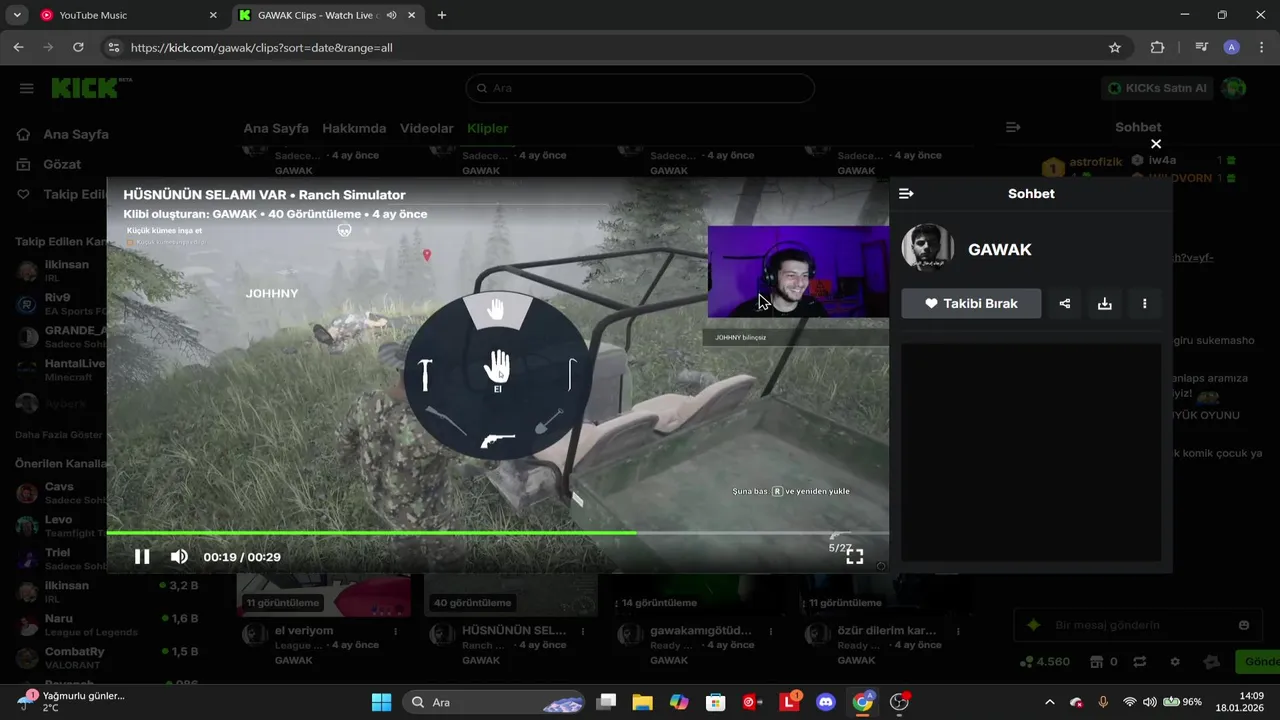Bookmark this page with the star

tap(1115, 47)
